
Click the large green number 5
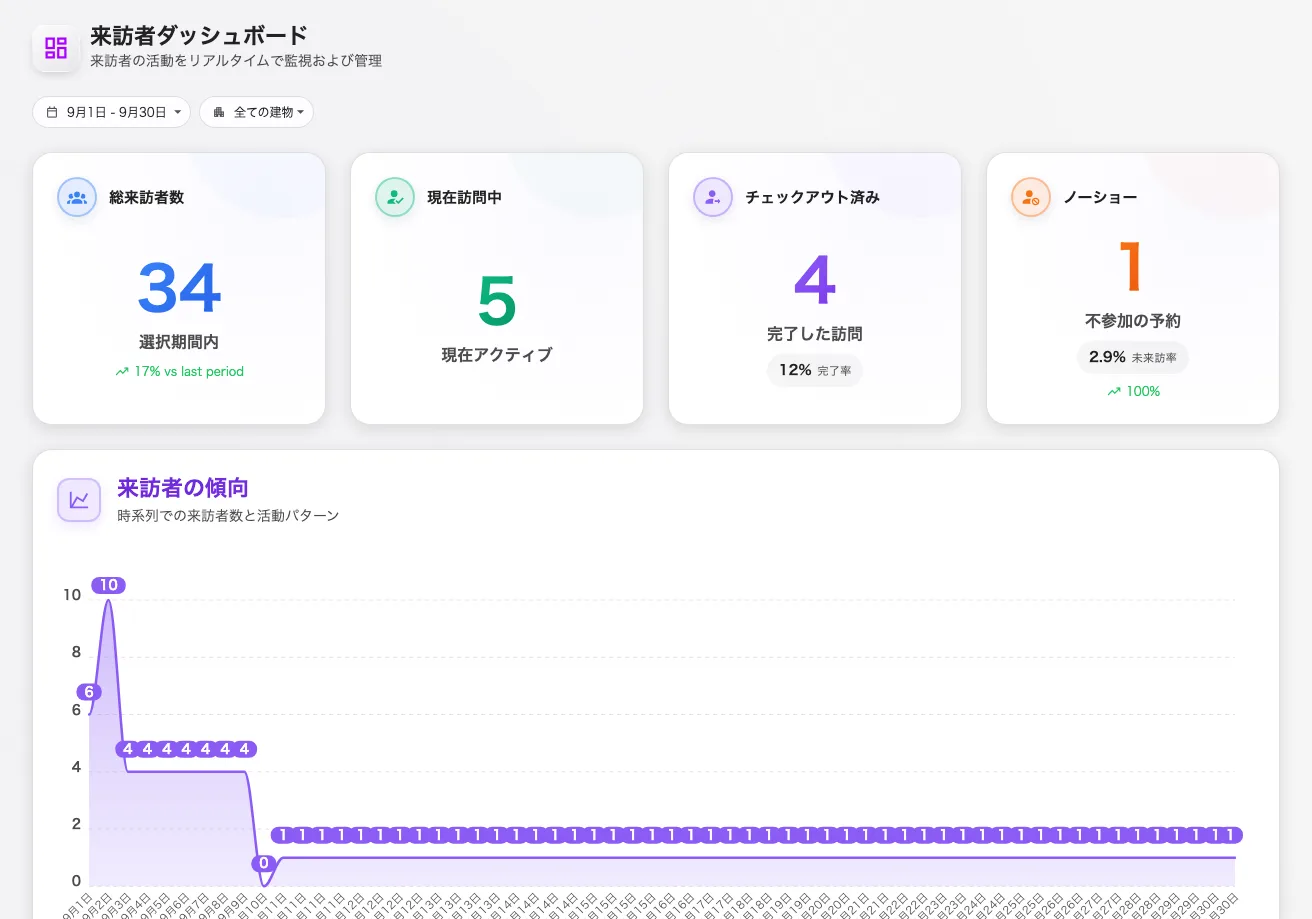(x=497, y=301)
